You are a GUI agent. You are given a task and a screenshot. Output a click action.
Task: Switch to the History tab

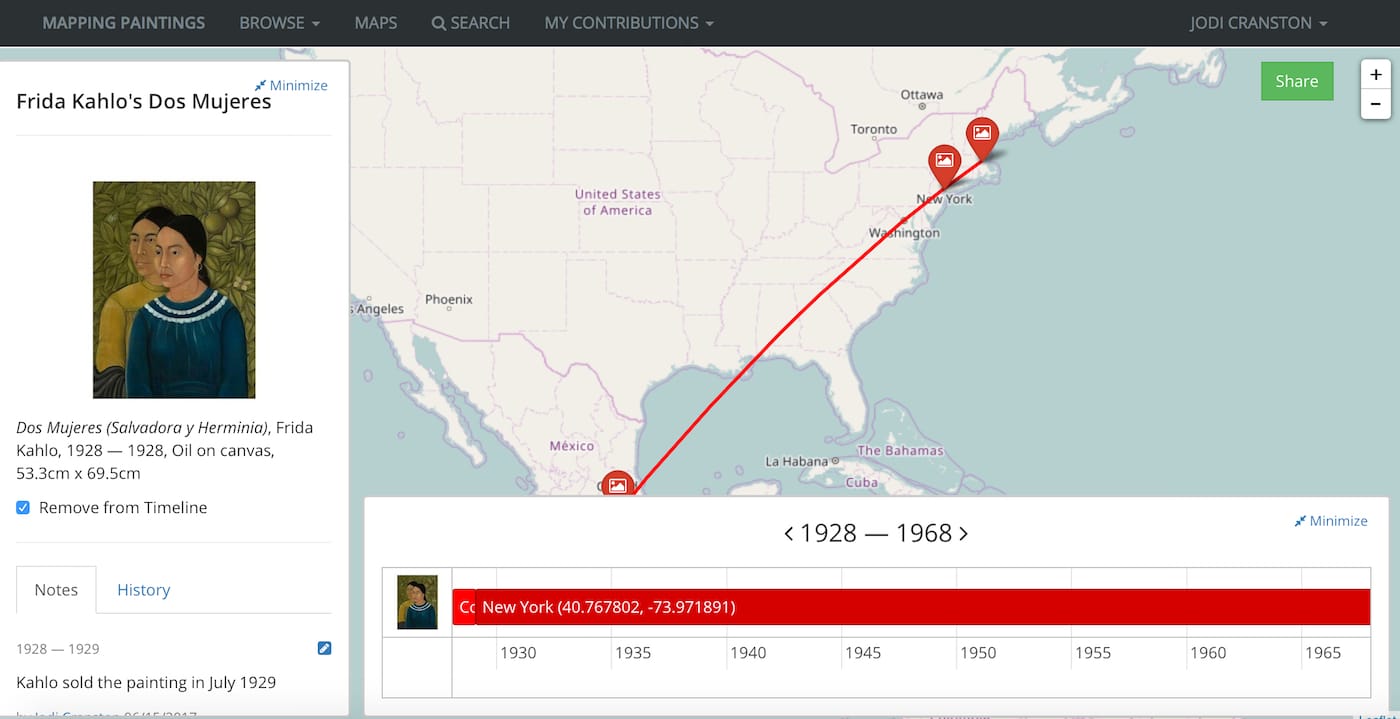143,590
